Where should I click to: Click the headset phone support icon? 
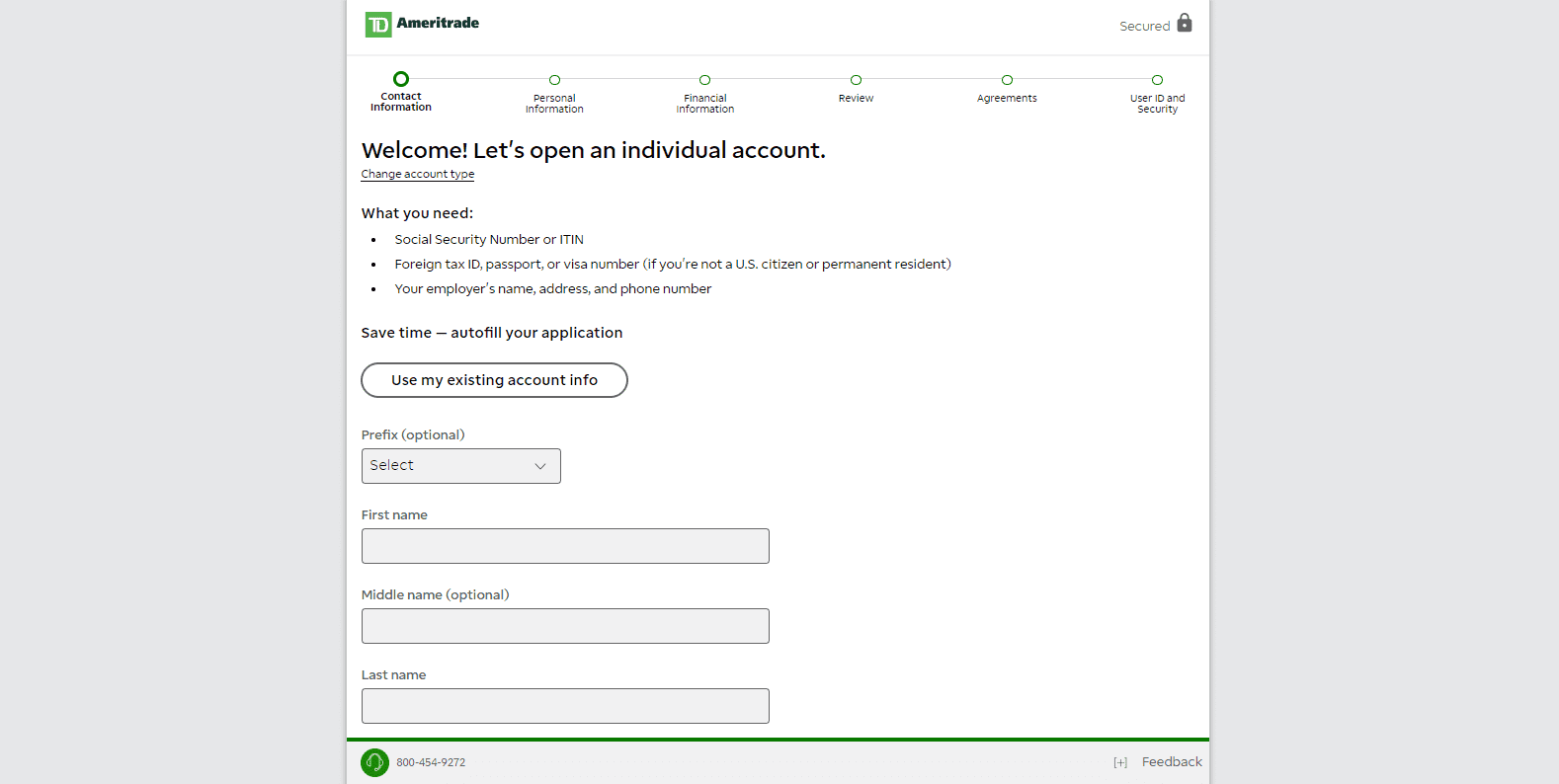375,762
